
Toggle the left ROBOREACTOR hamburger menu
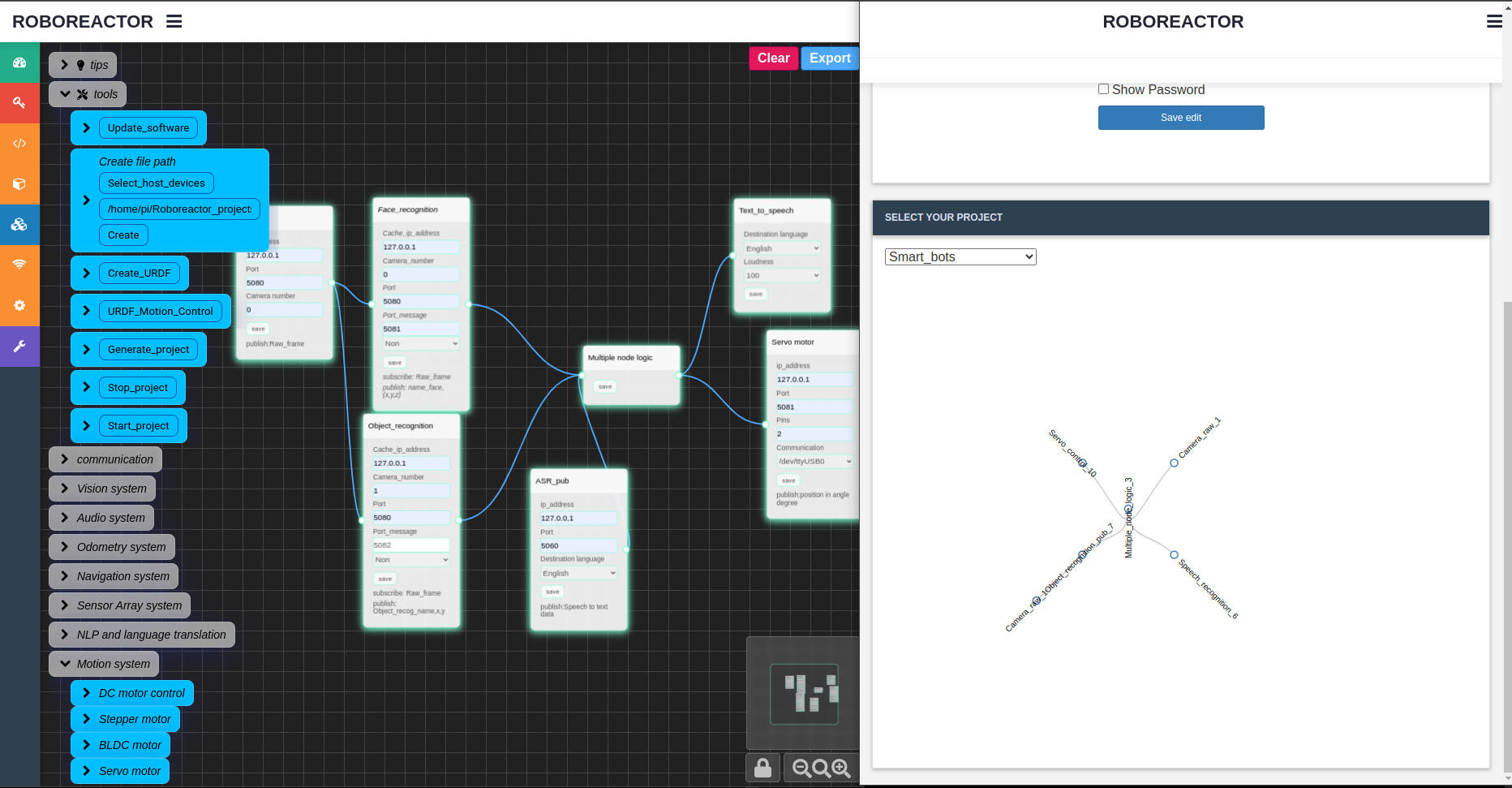[174, 22]
